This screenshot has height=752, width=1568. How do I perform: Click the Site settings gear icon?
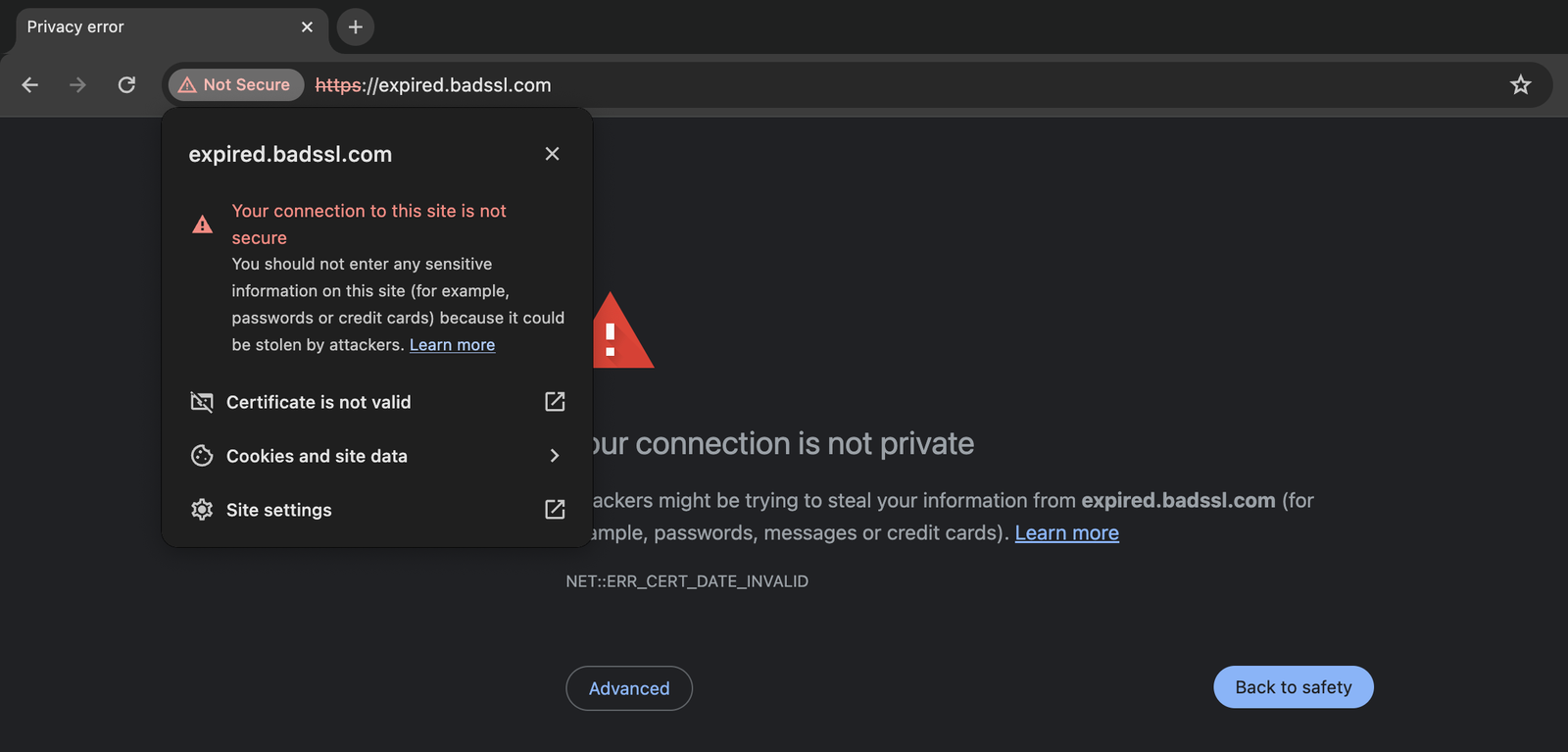click(202, 510)
